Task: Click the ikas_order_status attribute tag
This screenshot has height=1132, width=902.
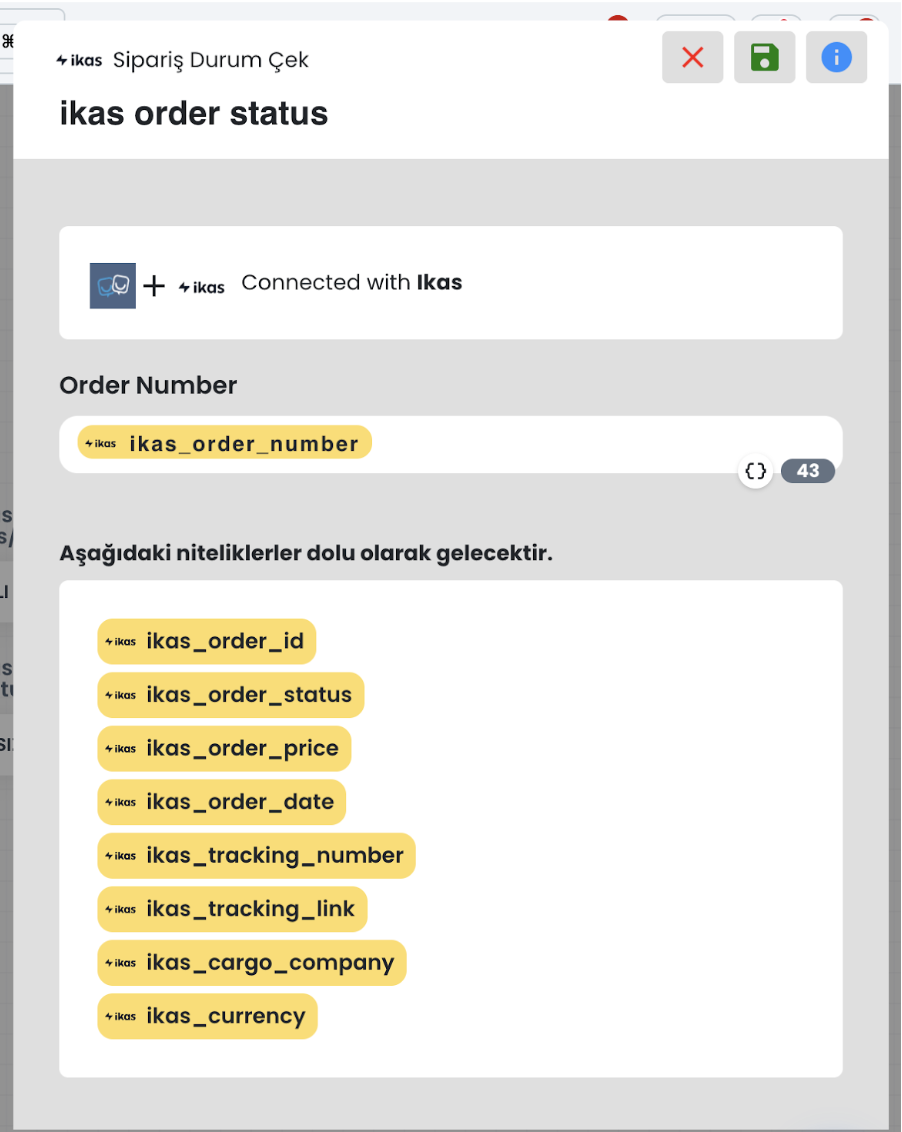Action: click(x=230, y=695)
